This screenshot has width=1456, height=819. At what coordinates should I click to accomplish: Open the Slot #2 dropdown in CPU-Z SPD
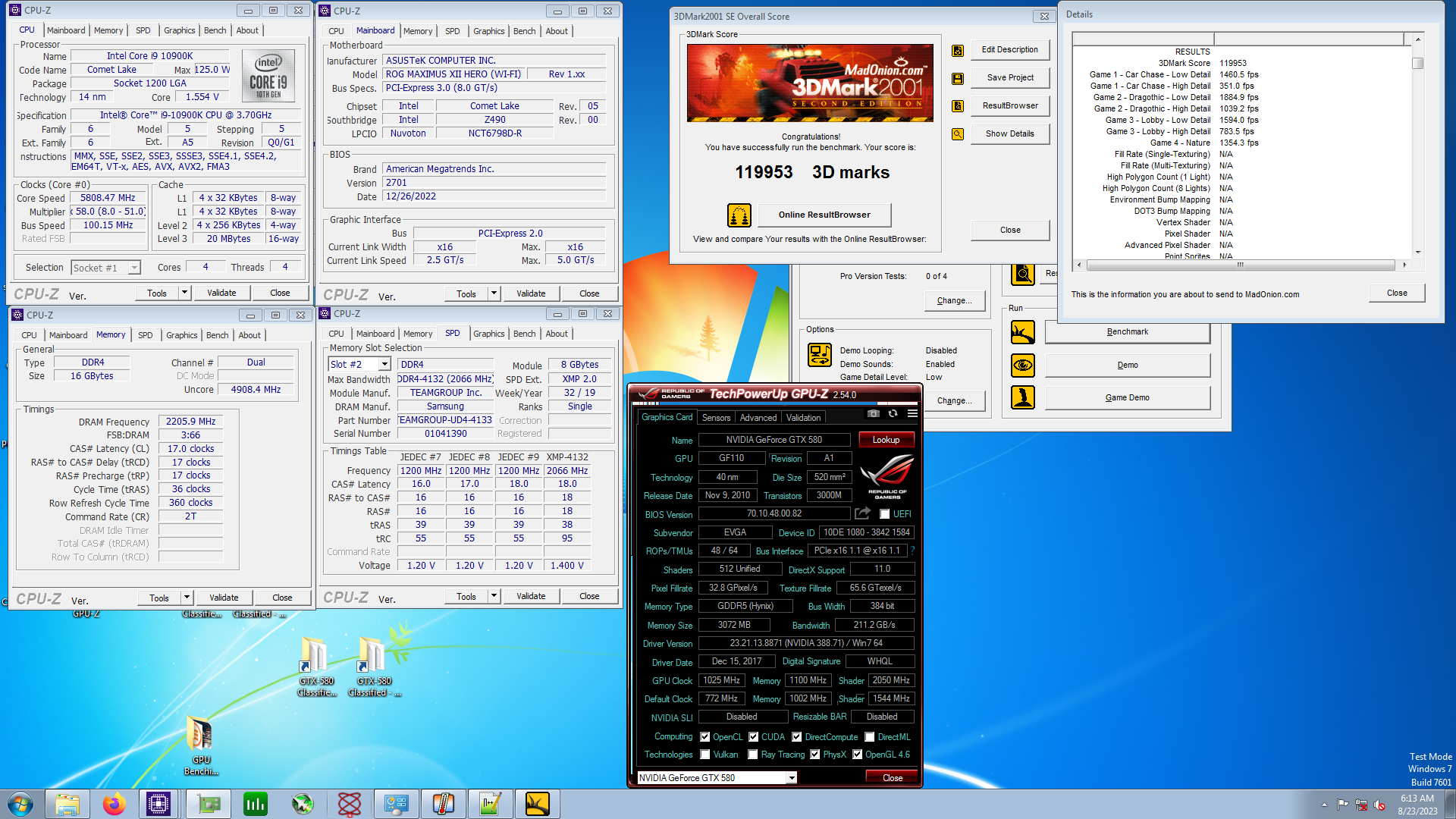384,365
